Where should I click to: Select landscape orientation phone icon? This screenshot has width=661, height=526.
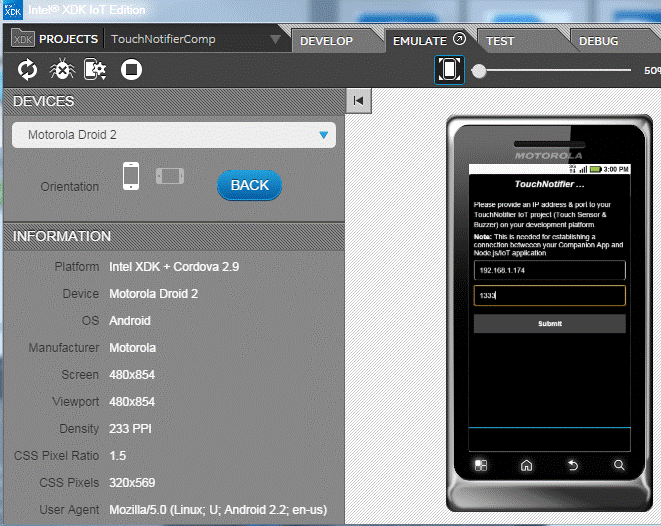click(x=170, y=176)
